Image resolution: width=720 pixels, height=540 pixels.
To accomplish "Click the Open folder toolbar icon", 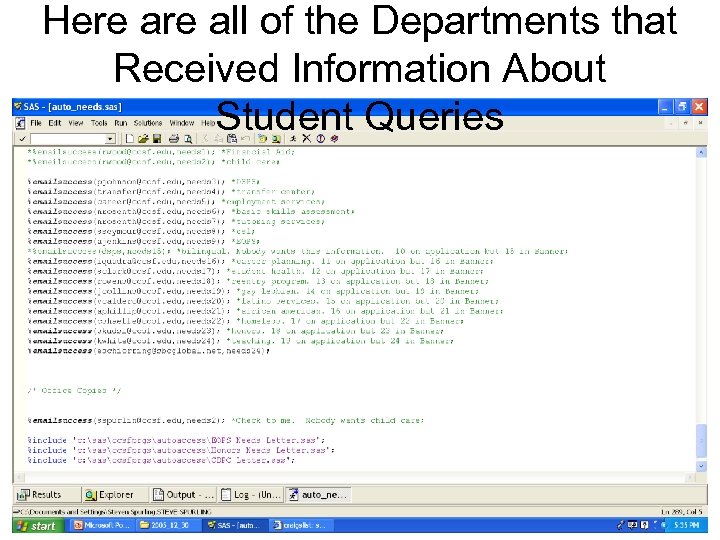I will [143, 139].
